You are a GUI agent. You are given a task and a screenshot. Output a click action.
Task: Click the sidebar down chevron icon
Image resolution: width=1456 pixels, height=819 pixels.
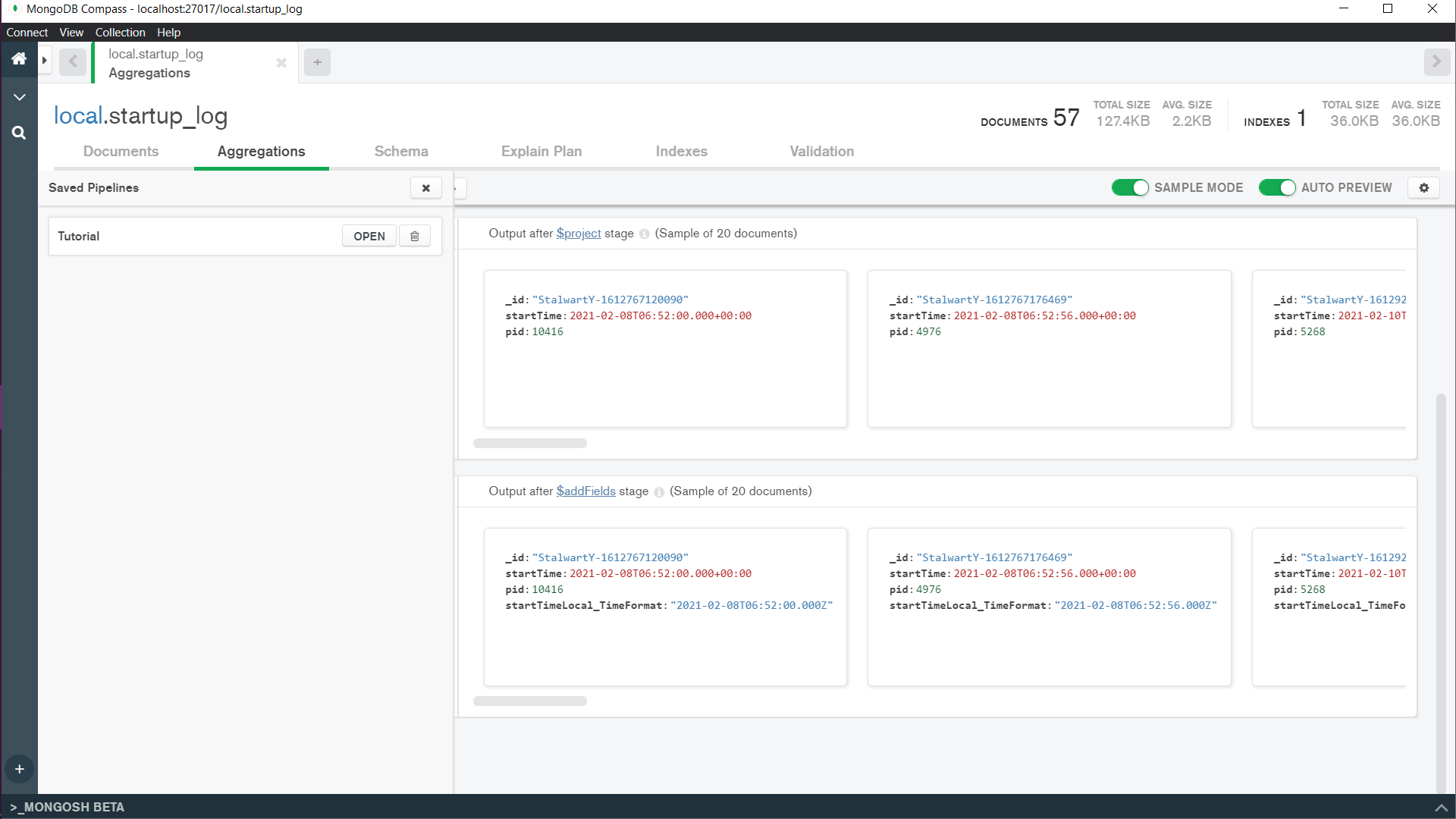click(x=20, y=97)
